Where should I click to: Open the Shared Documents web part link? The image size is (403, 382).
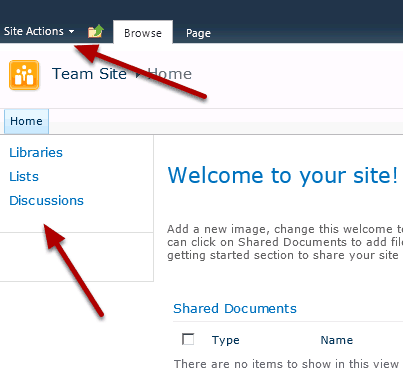235,308
